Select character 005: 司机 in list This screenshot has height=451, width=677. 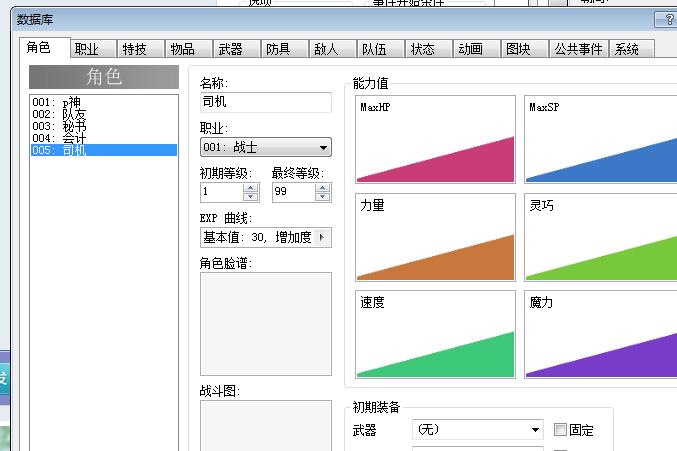pyautogui.click(x=104, y=150)
